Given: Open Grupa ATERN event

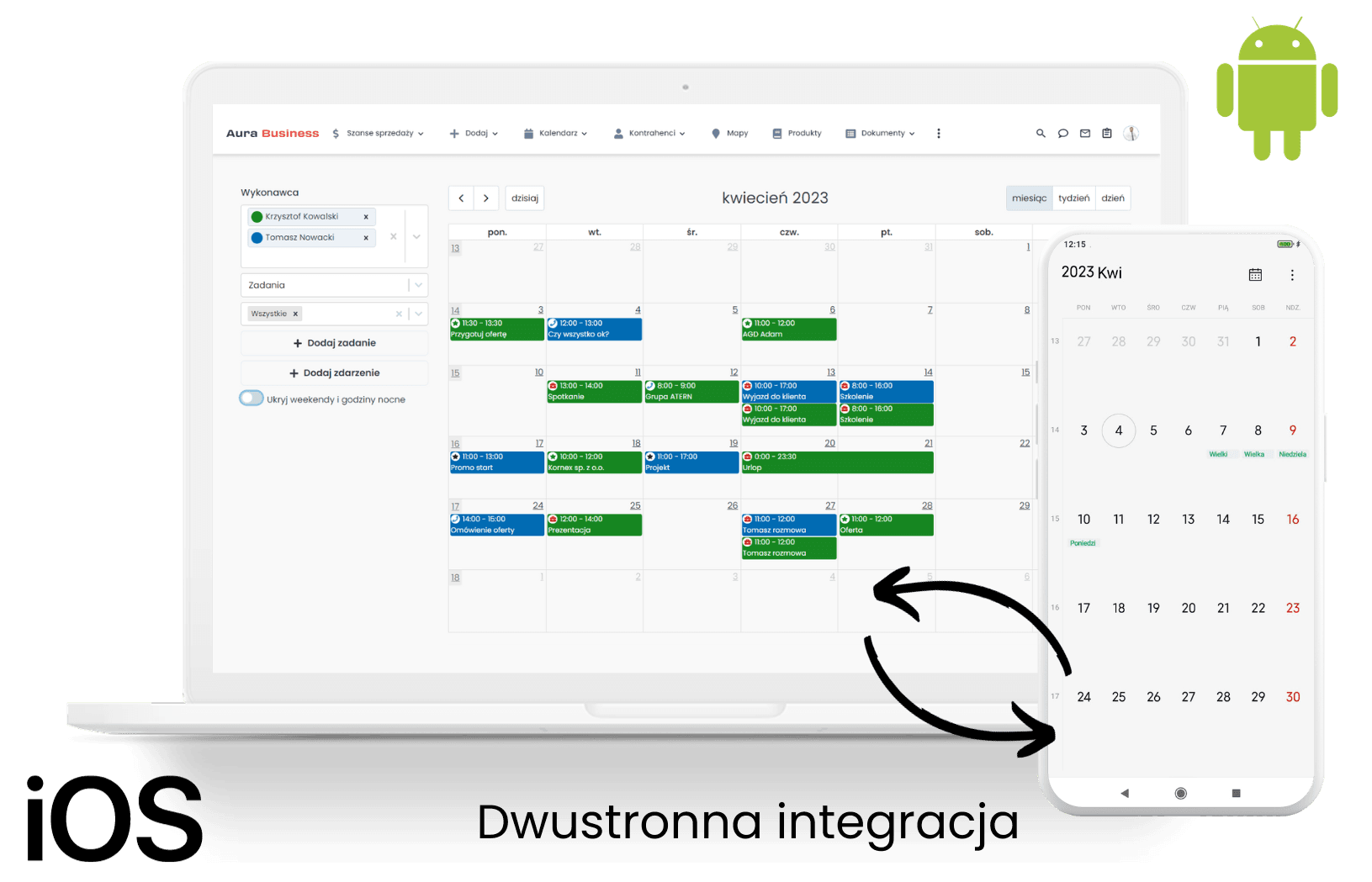Looking at the screenshot, I should (691, 392).
